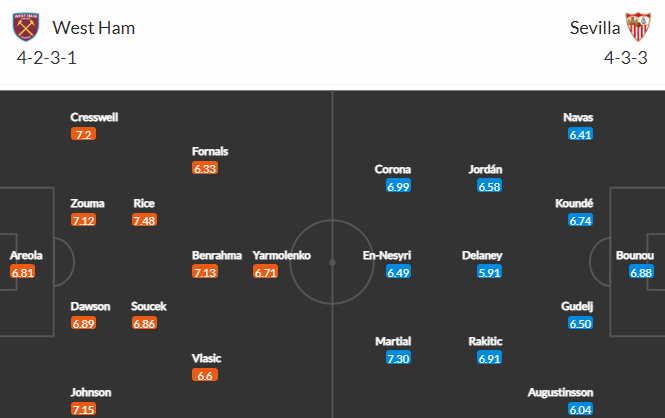This screenshot has width=665, height=418.
Task: Click the Sevilla club crest icon
Action: pyautogui.click(x=638, y=27)
